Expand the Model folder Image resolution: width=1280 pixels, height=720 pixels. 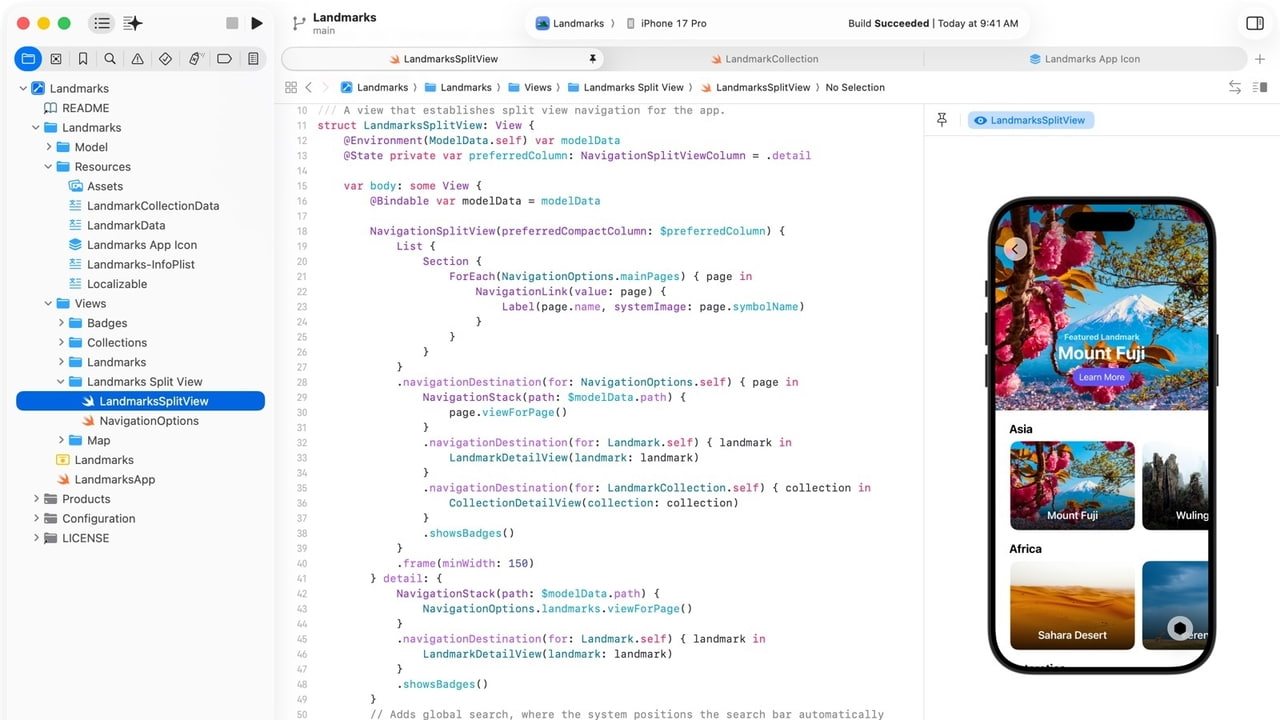tap(48, 147)
